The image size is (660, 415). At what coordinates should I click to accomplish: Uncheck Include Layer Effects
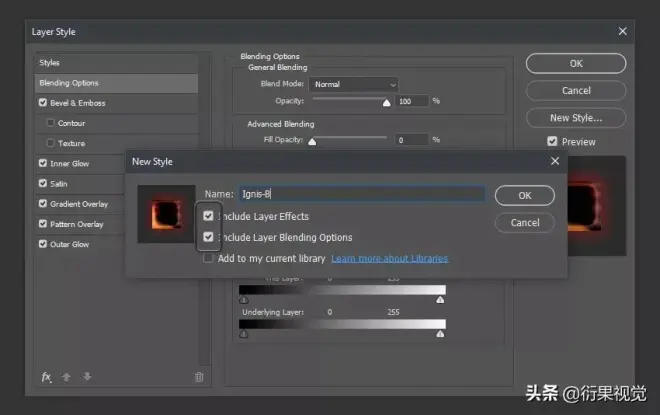tap(208, 216)
